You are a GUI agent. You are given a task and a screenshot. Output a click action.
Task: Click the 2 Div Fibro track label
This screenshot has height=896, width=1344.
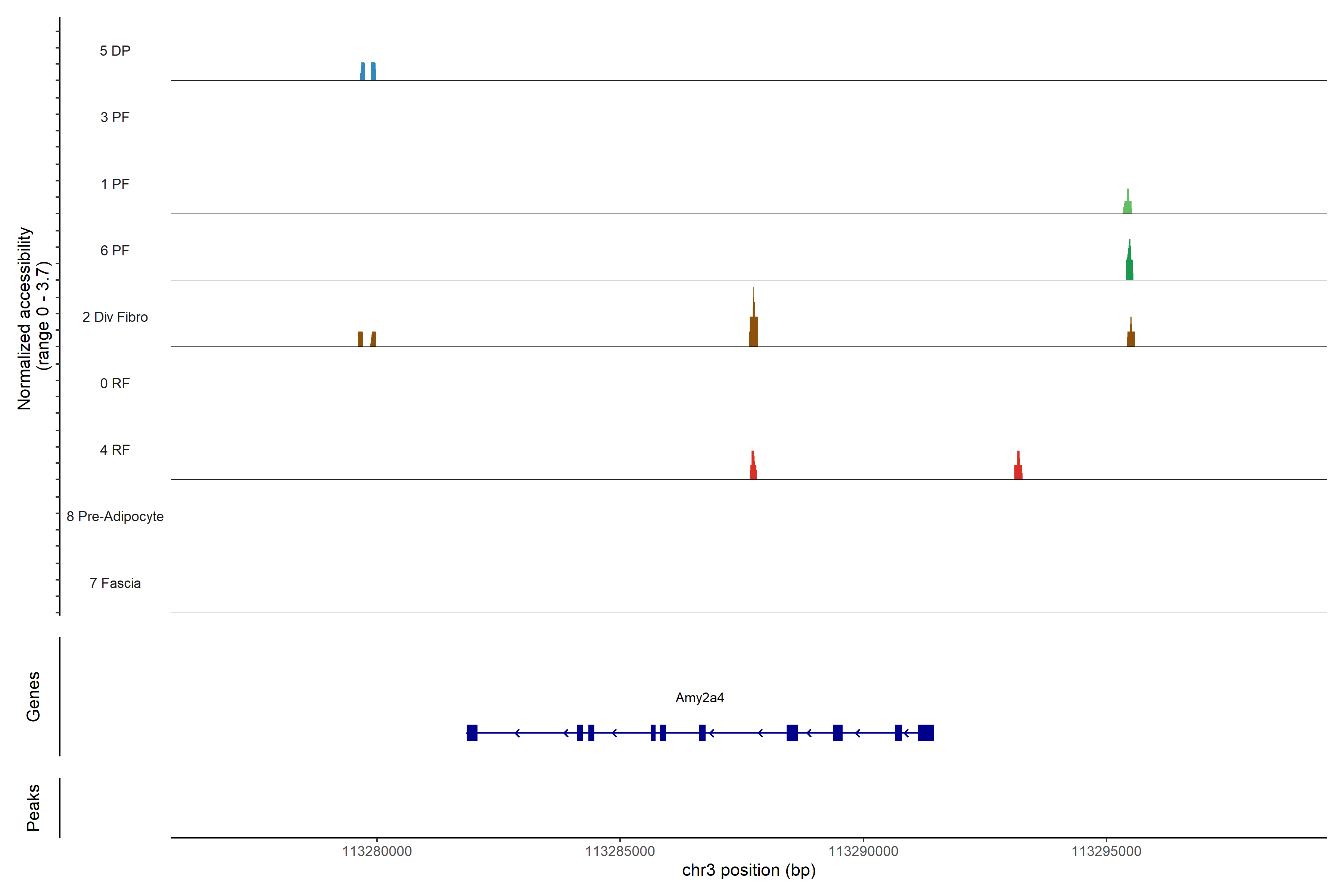click(115, 317)
